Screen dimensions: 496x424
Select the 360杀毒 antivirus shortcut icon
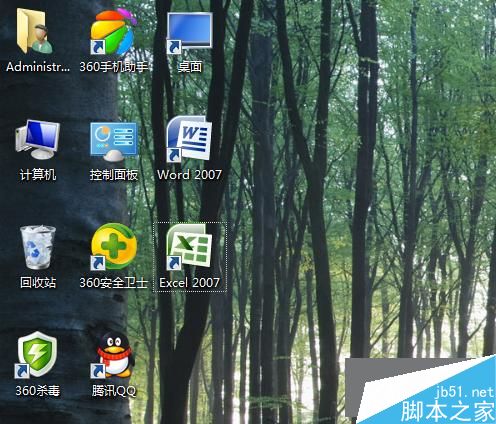(x=37, y=355)
